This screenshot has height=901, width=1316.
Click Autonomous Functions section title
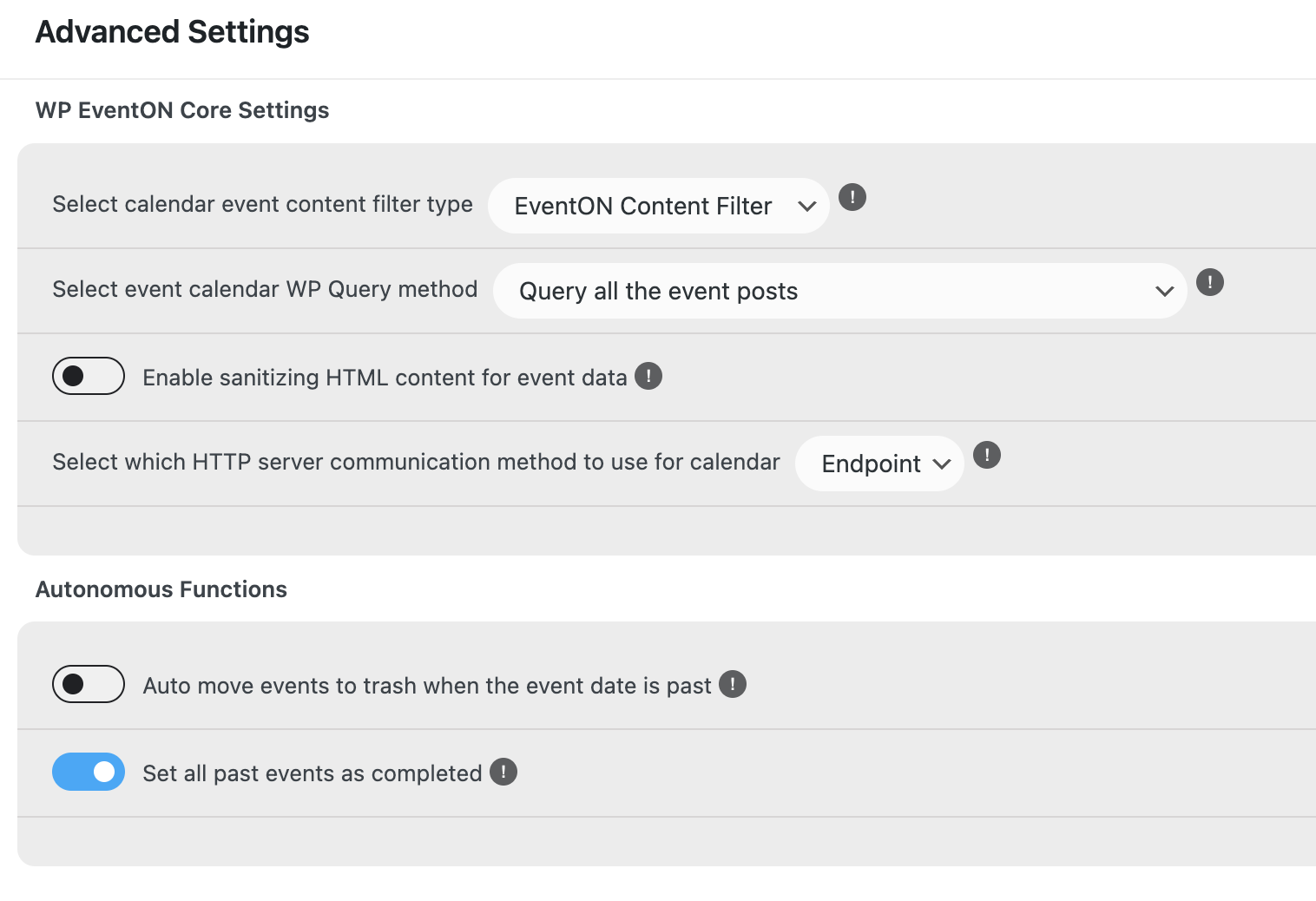[x=161, y=589]
